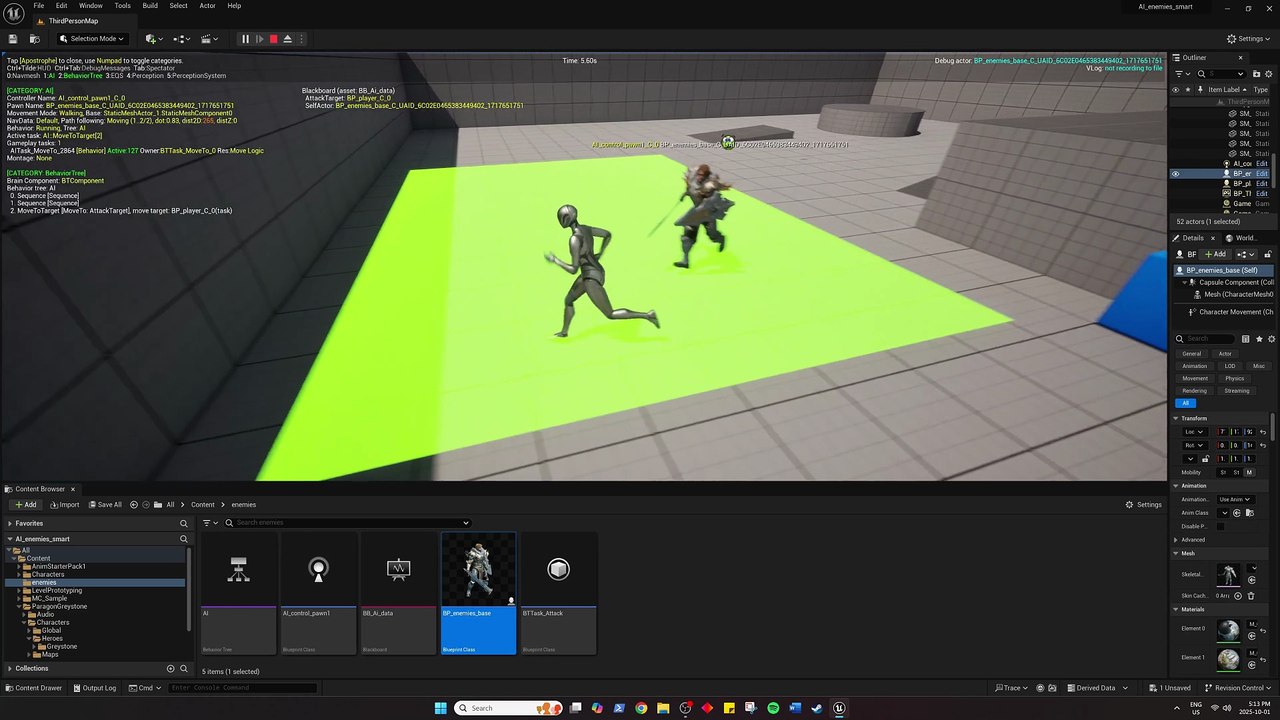
Task: Open the Window menu
Action: 91,6
